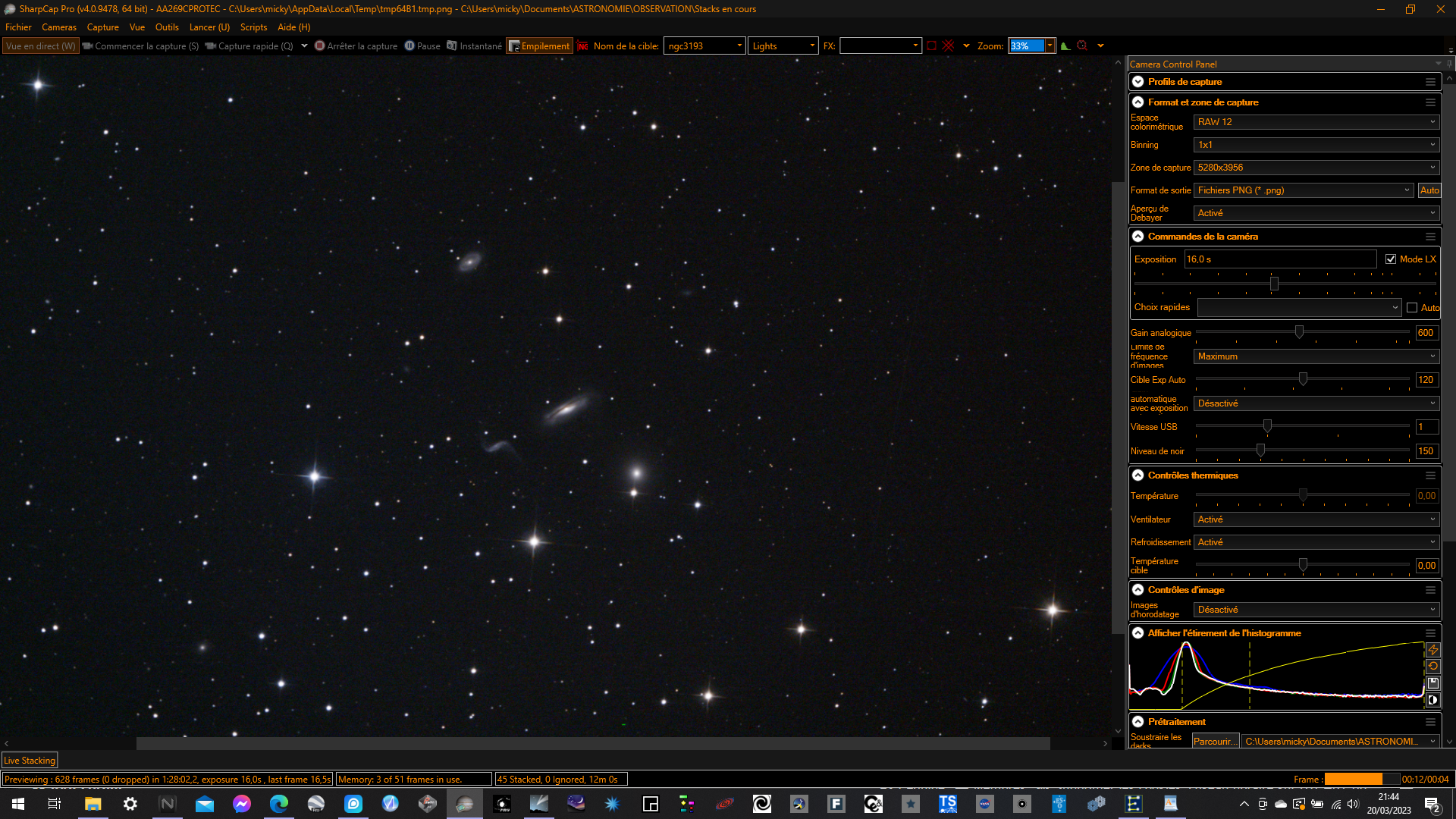Viewport: 1456px width, 819px height.
Task: Click the red magnifier focus icon
Action: pyautogui.click(x=1082, y=46)
